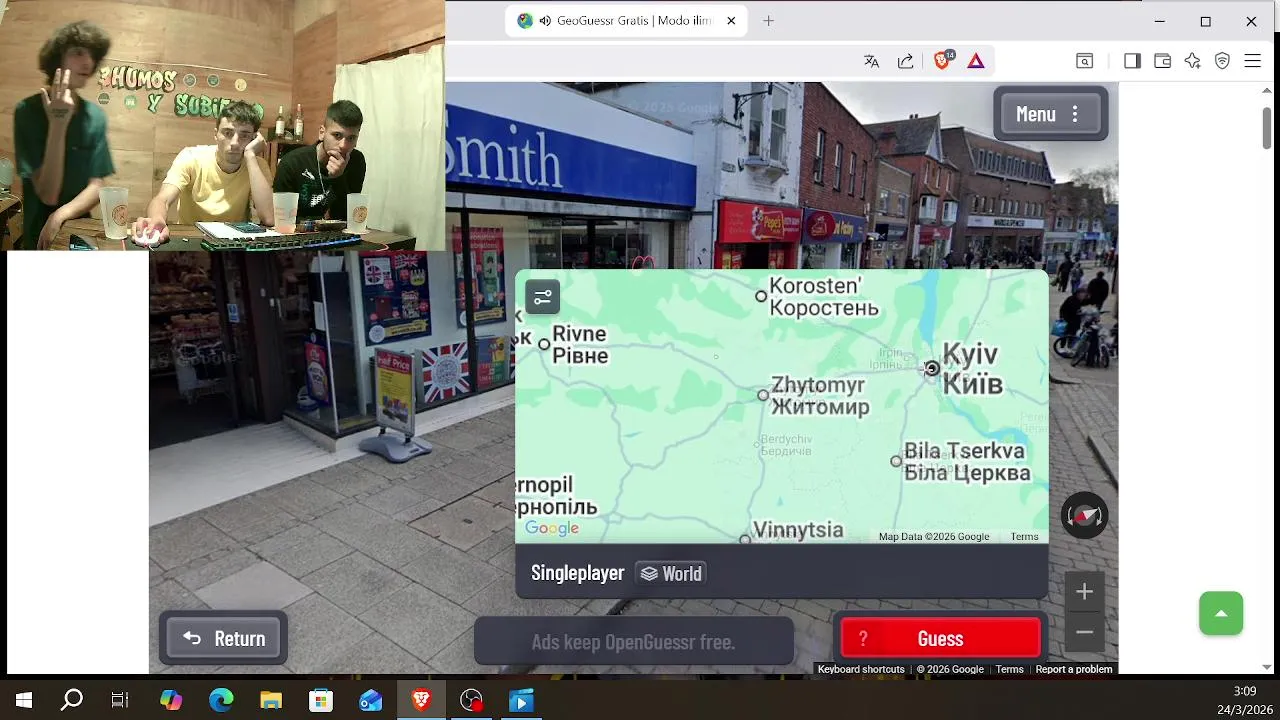Click the page vertical scrollbar thumb
The height and width of the screenshot is (720, 1280).
click(x=1267, y=127)
